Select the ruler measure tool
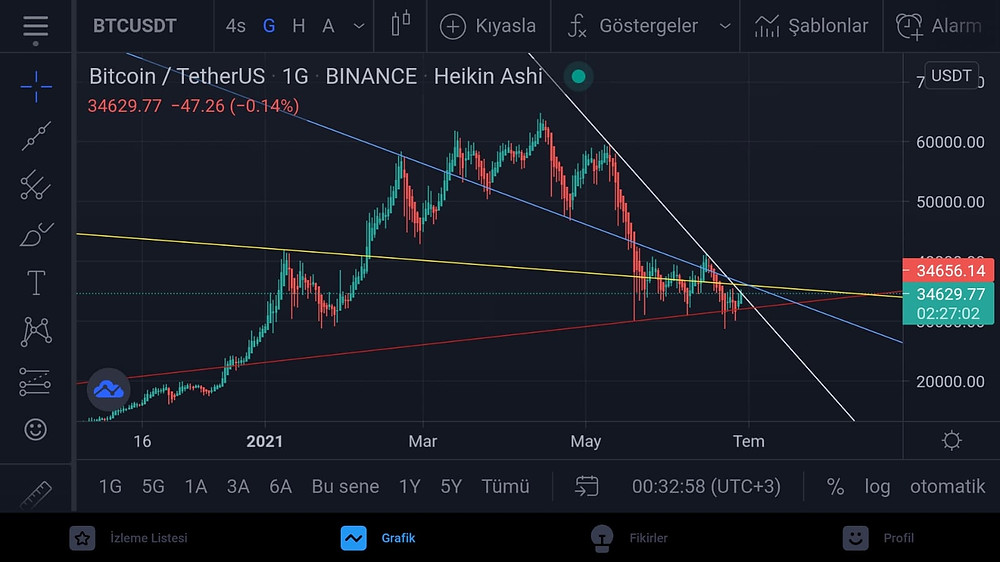Viewport: 1000px width, 562px height. 36,494
